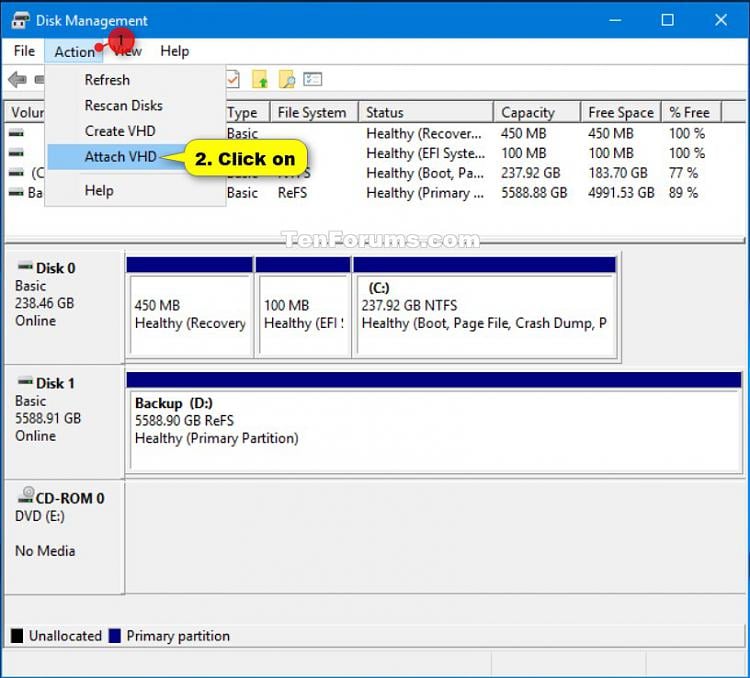750x678 pixels.
Task: Sort by Free Space column header
Action: tap(621, 112)
